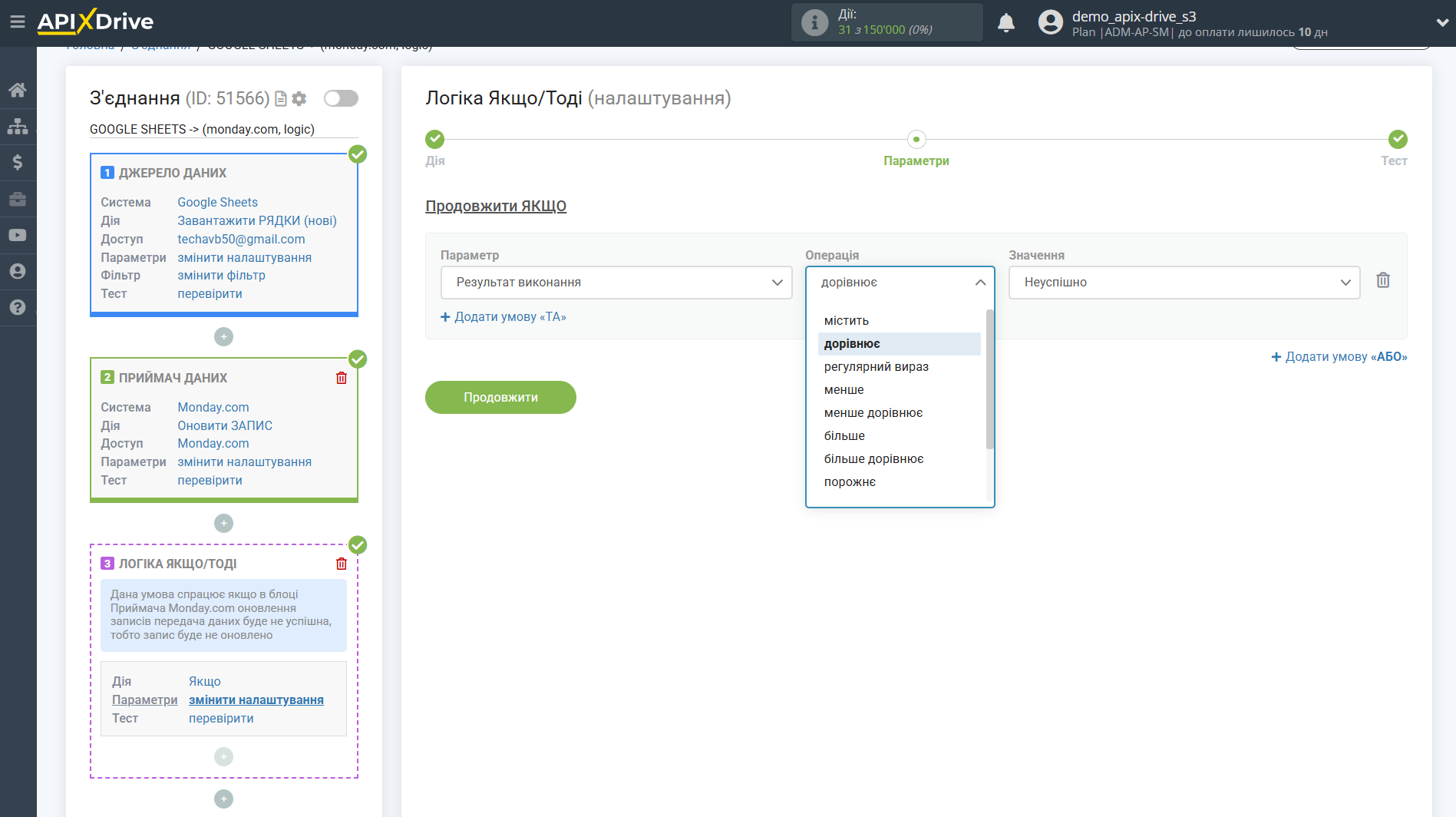Image resolution: width=1456 pixels, height=817 pixels.
Task: Click the ApiX-Drive logo
Action: tap(95, 21)
